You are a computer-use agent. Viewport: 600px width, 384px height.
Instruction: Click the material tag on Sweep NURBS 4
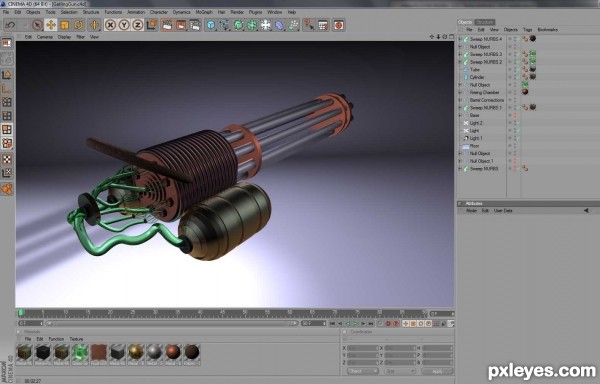point(532,39)
